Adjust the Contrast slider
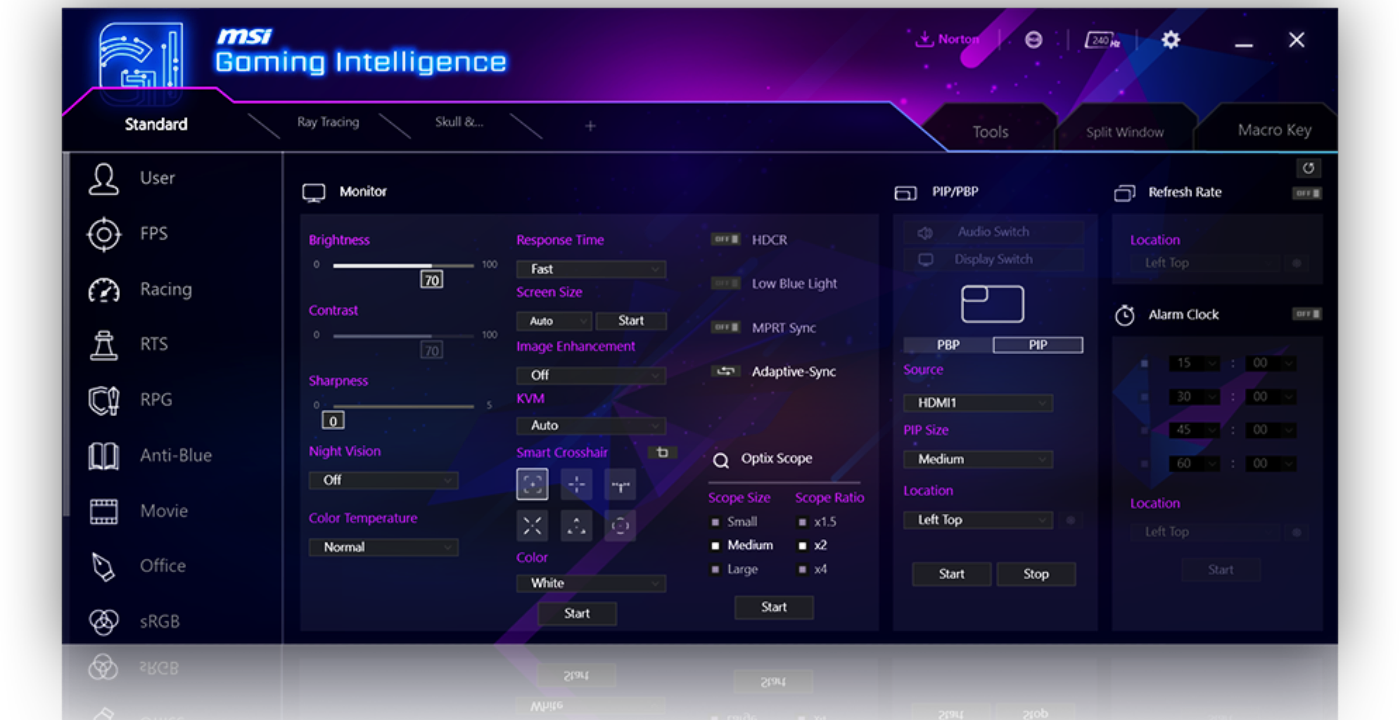The image size is (1400, 720). (x=404, y=335)
